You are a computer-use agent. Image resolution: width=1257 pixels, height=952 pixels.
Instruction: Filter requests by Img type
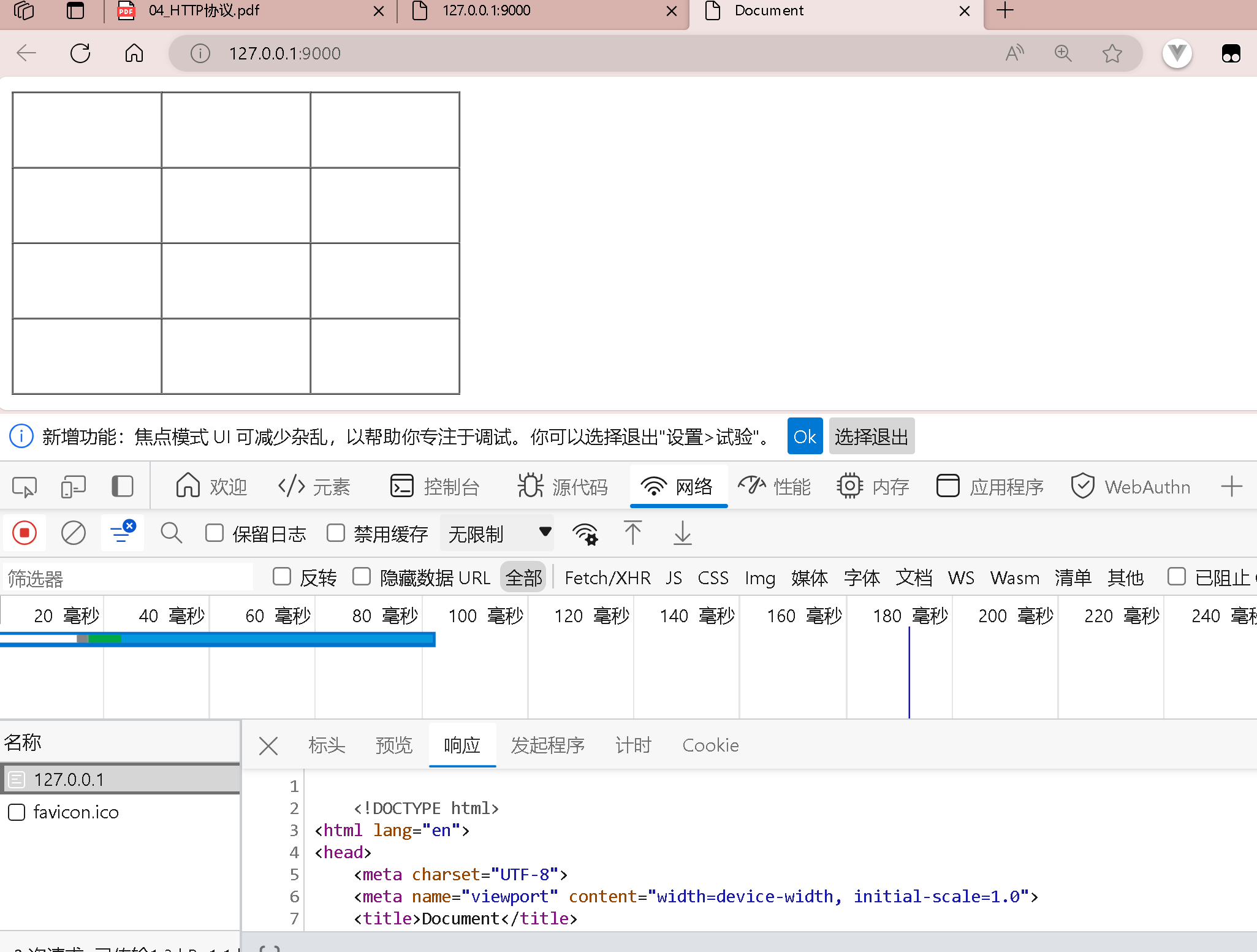[760, 577]
